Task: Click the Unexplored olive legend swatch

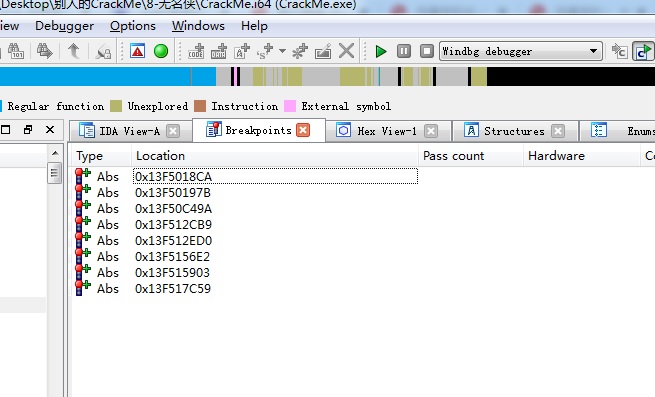Action: [116, 106]
